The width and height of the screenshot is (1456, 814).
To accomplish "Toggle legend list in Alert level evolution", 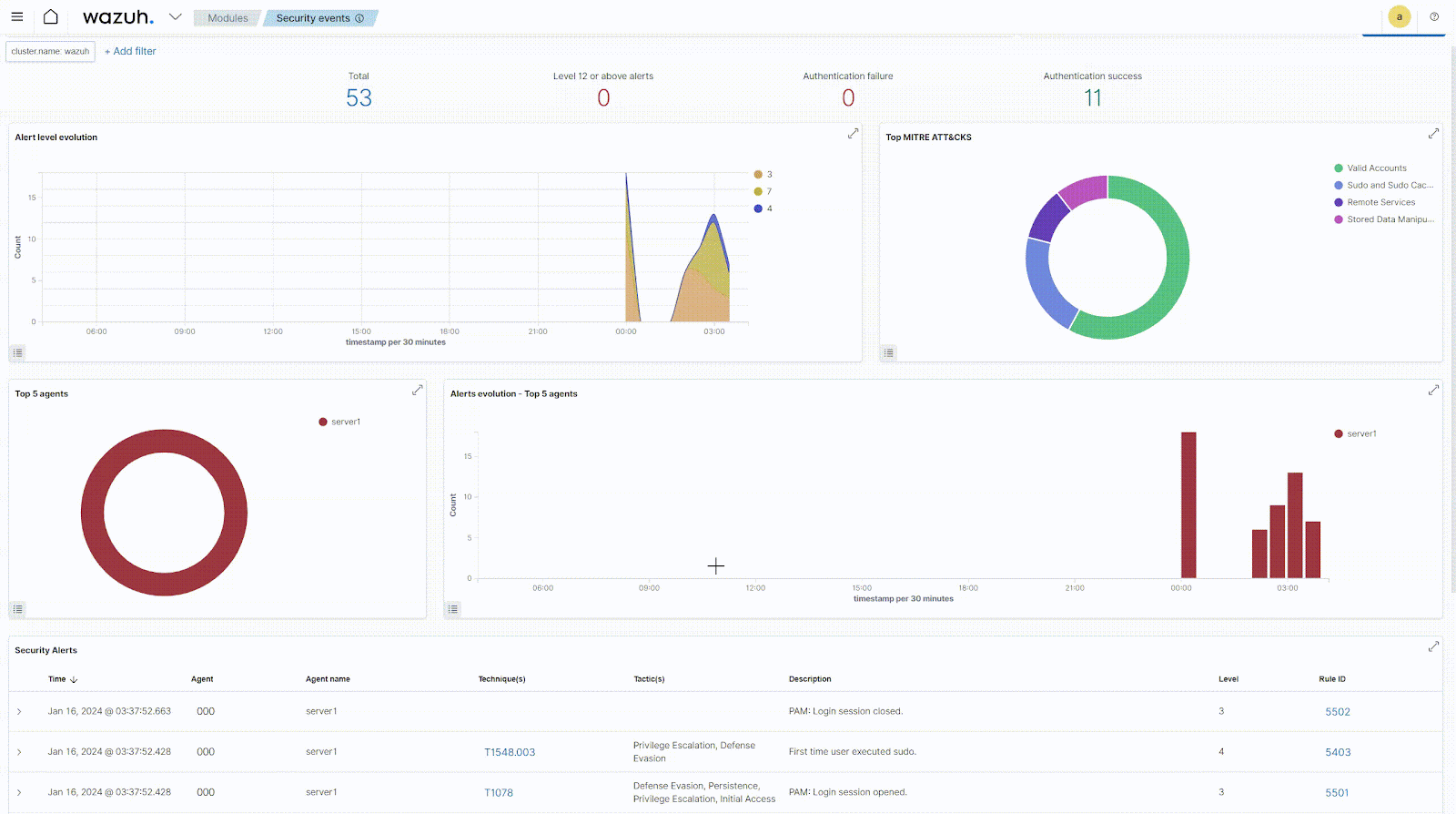I will tap(18, 352).
